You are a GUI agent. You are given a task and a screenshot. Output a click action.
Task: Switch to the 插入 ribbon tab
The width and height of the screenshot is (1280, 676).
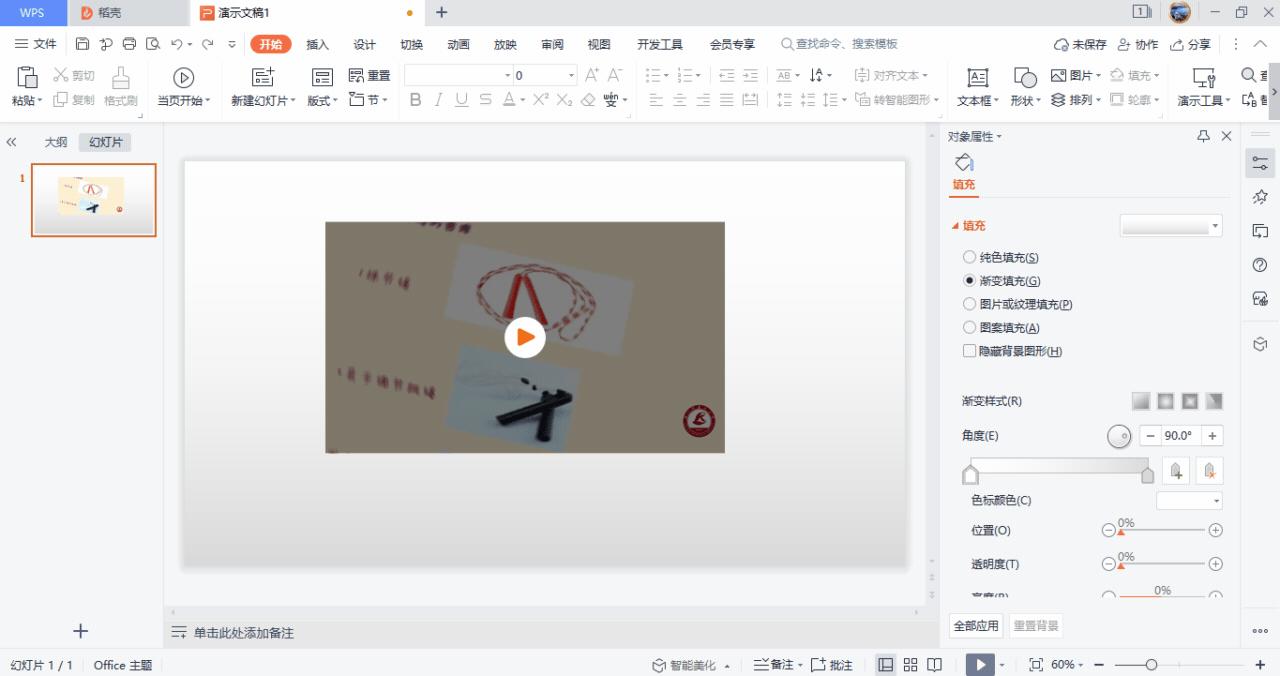click(x=317, y=44)
